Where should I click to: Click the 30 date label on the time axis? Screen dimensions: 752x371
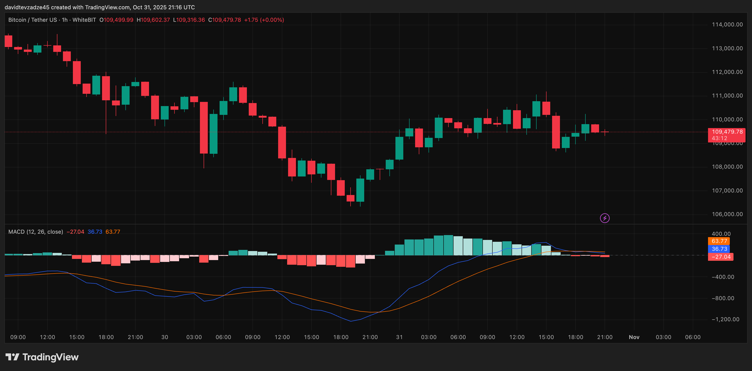coord(165,337)
